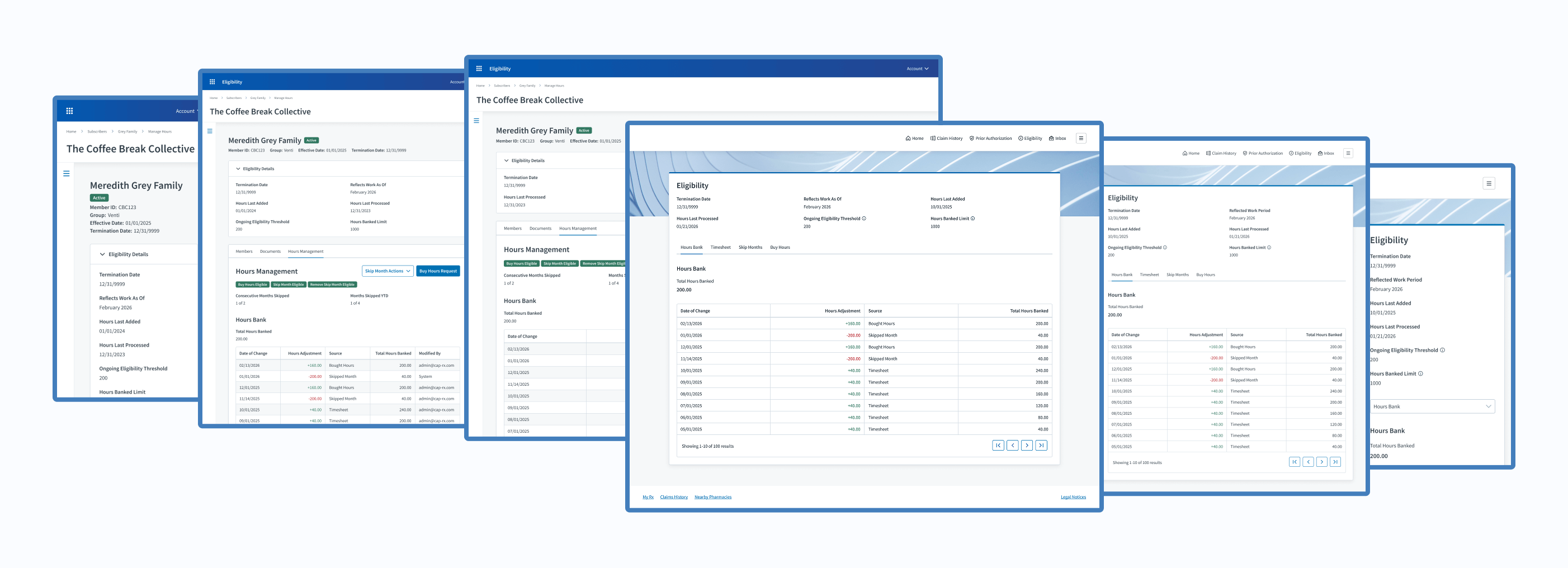Open the Legal Notices footer link
The image size is (1568, 568).
tap(1073, 497)
